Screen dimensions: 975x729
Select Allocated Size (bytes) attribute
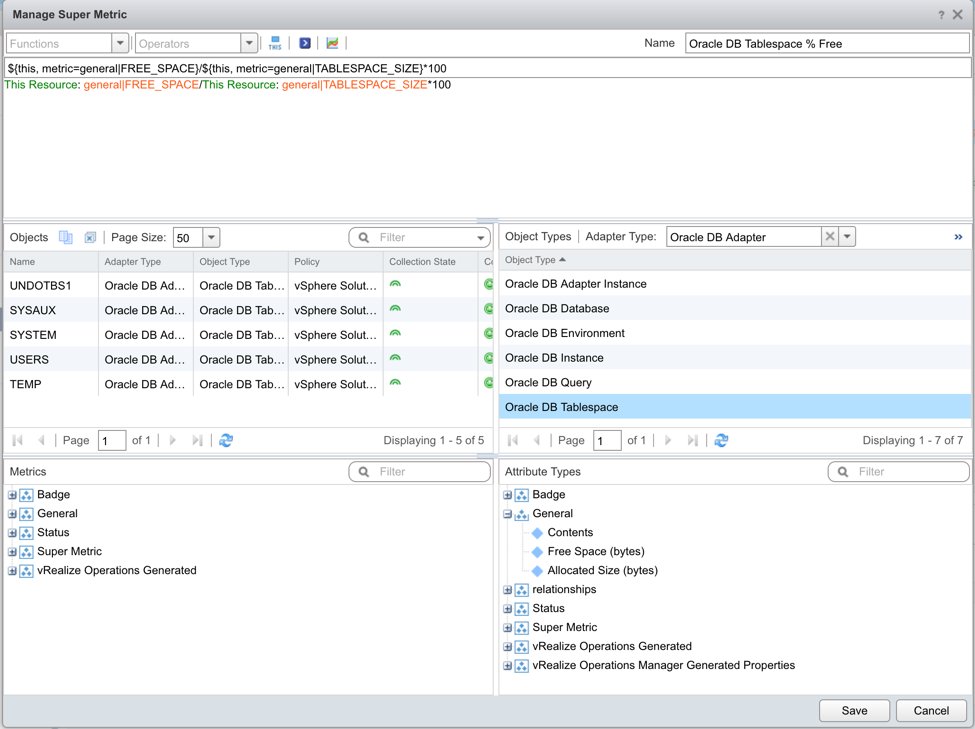(x=603, y=570)
